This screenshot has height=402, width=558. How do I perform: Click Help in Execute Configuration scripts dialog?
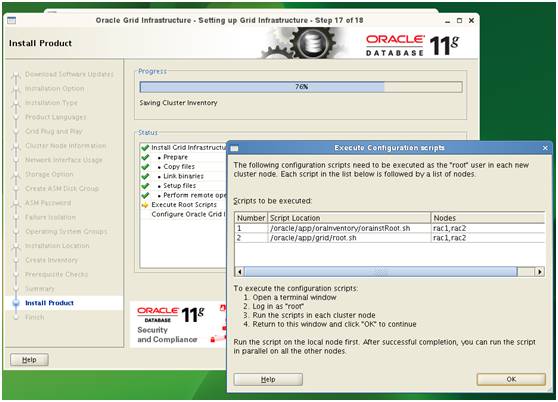pyautogui.click(x=268, y=379)
